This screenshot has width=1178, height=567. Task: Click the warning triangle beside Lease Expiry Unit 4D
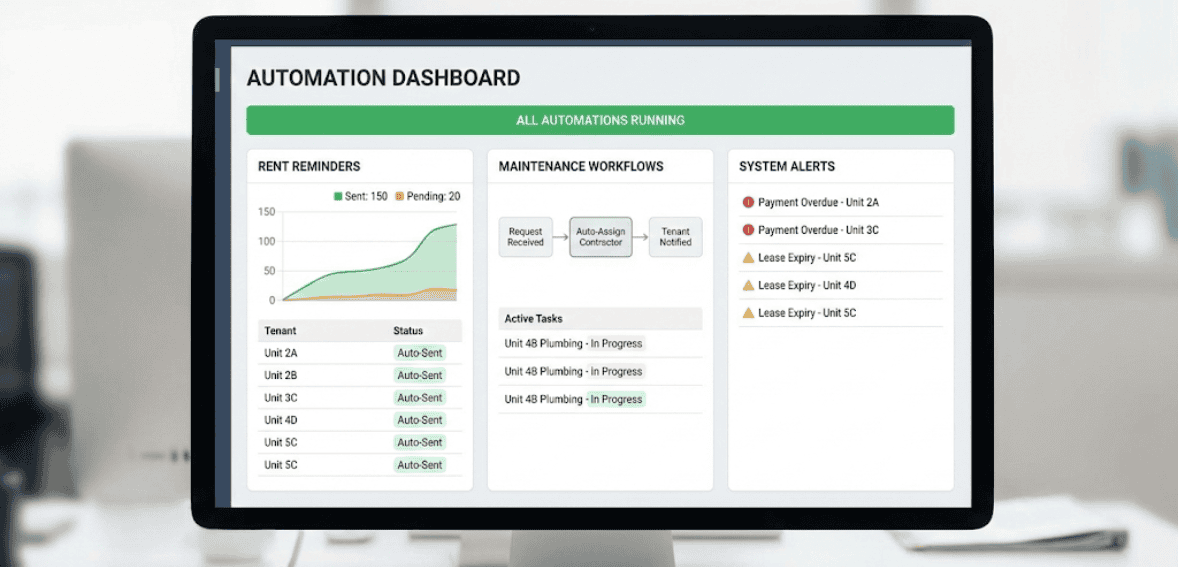pos(748,285)
